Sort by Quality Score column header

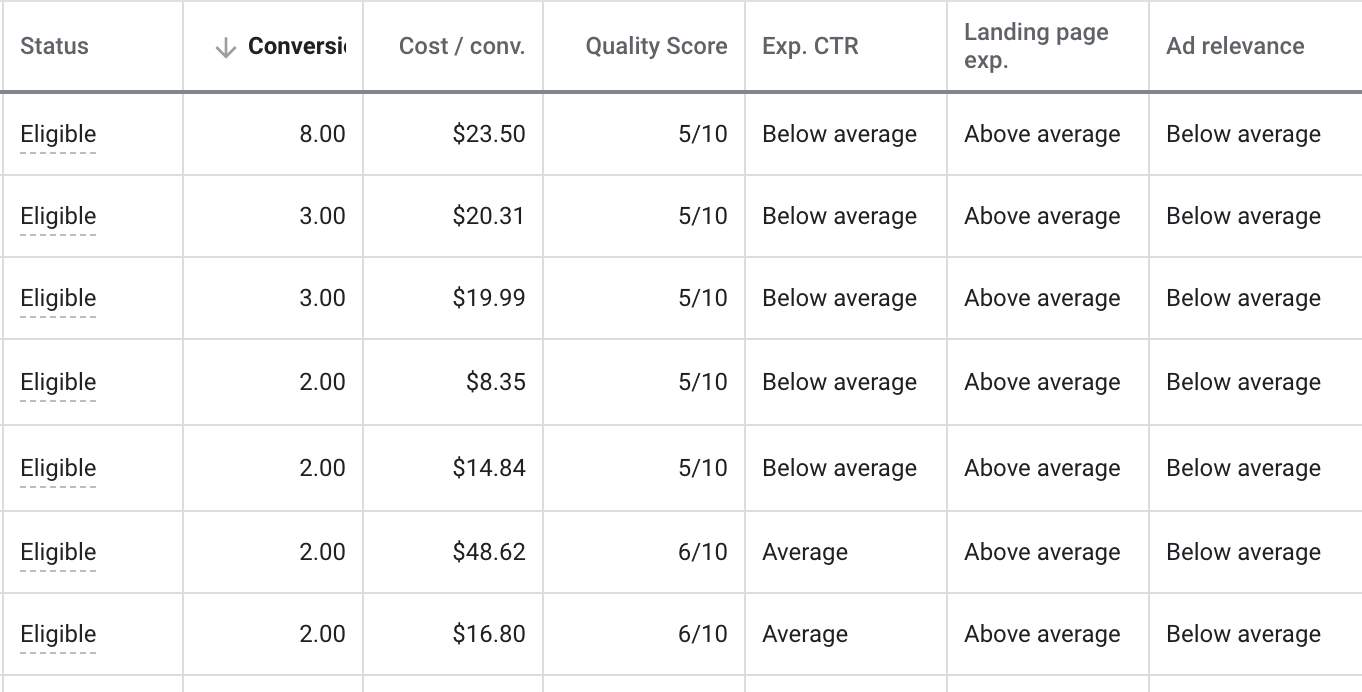[656, 46]
